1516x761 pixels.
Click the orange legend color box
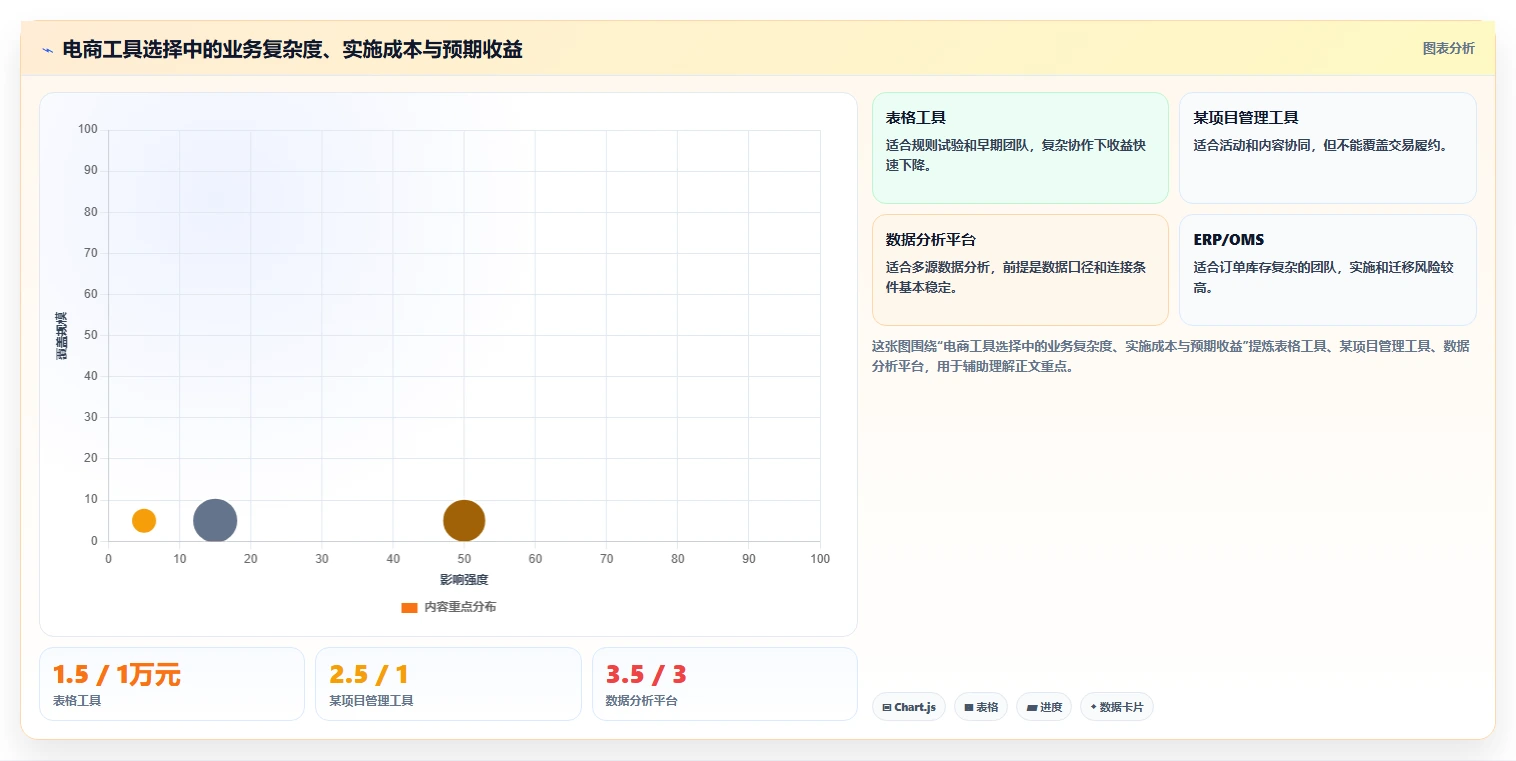coord(409,607)
